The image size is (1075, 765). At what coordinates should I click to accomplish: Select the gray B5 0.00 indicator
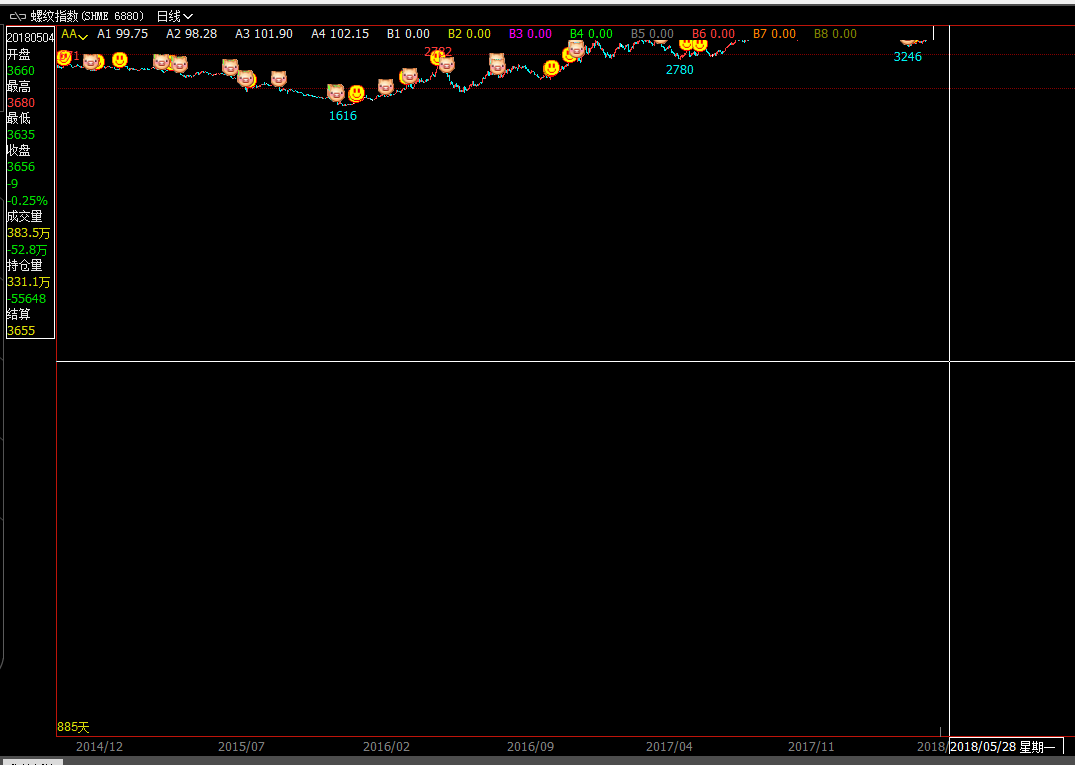652,34
